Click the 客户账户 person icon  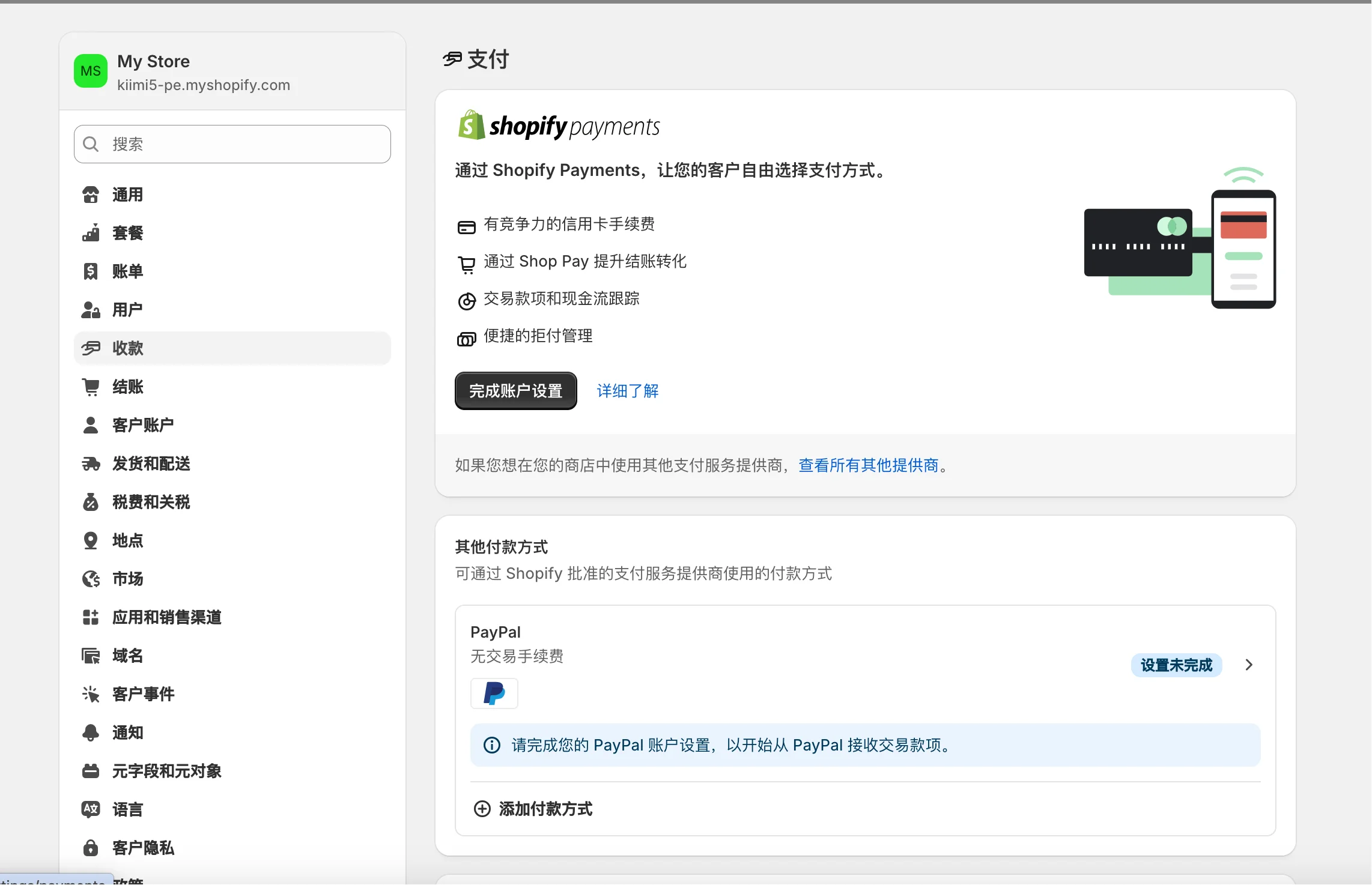coord(91,425)
